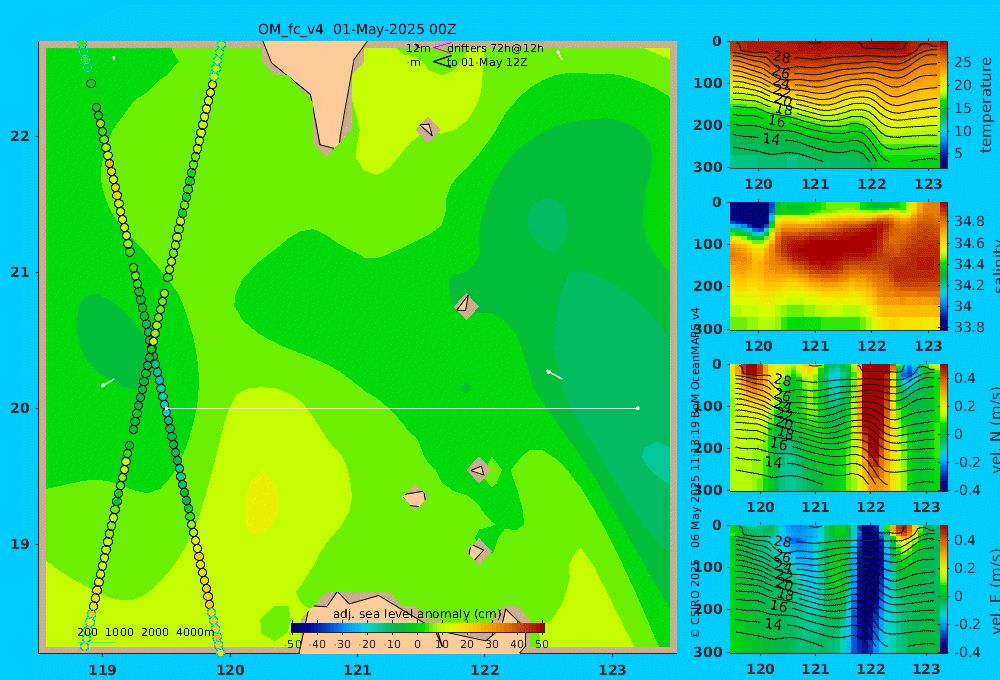Screen dimensions: 1000x680
Task: Select the island marker just below 21°N
Action: click(466, 306)
